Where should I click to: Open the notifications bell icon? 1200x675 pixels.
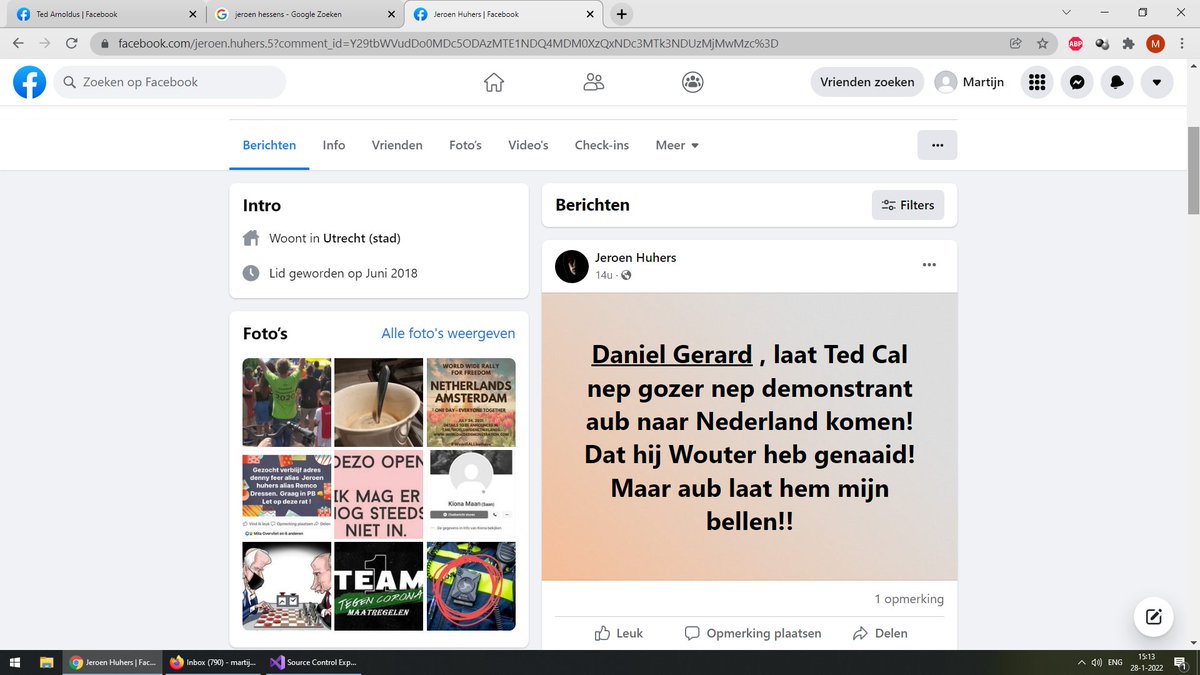tap(1117, 82)
